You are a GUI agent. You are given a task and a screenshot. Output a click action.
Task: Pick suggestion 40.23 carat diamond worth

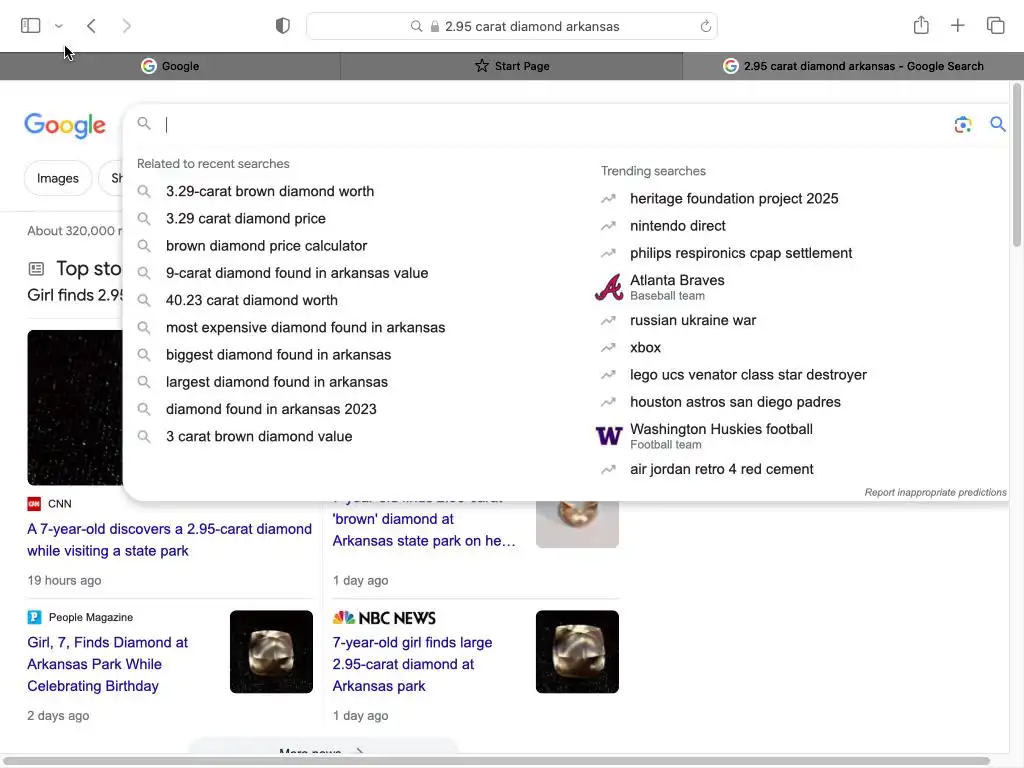(251, 300)
